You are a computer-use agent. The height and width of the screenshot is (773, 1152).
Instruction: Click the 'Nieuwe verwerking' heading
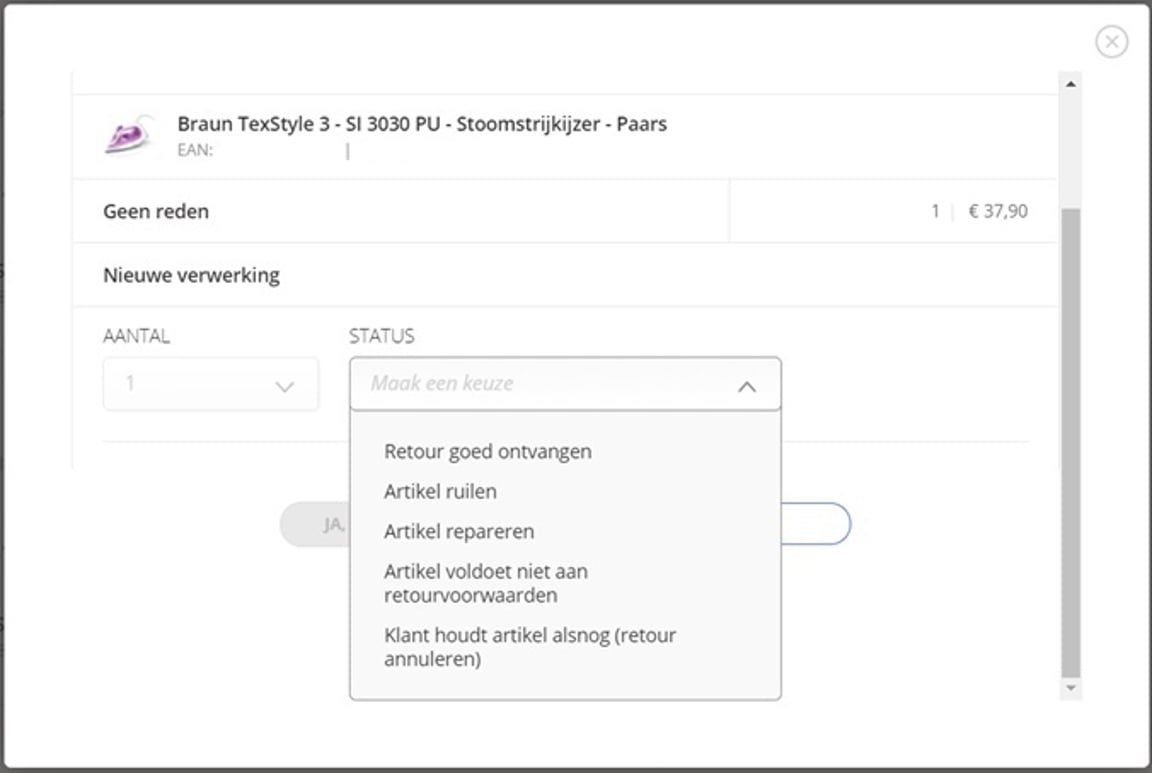pyautogui.click(x=191, y=275)
